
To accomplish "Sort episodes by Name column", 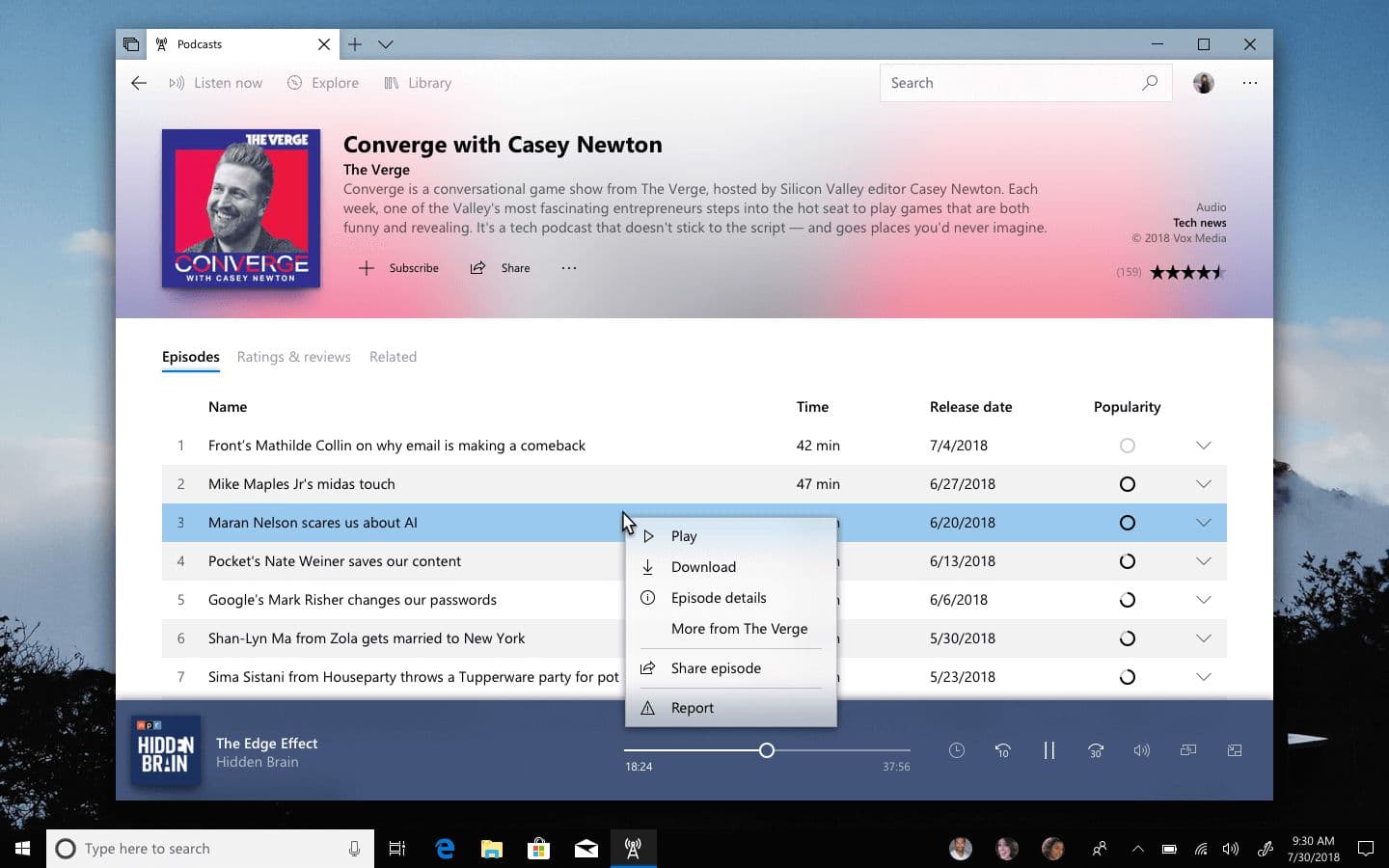I will coord(228,407).
